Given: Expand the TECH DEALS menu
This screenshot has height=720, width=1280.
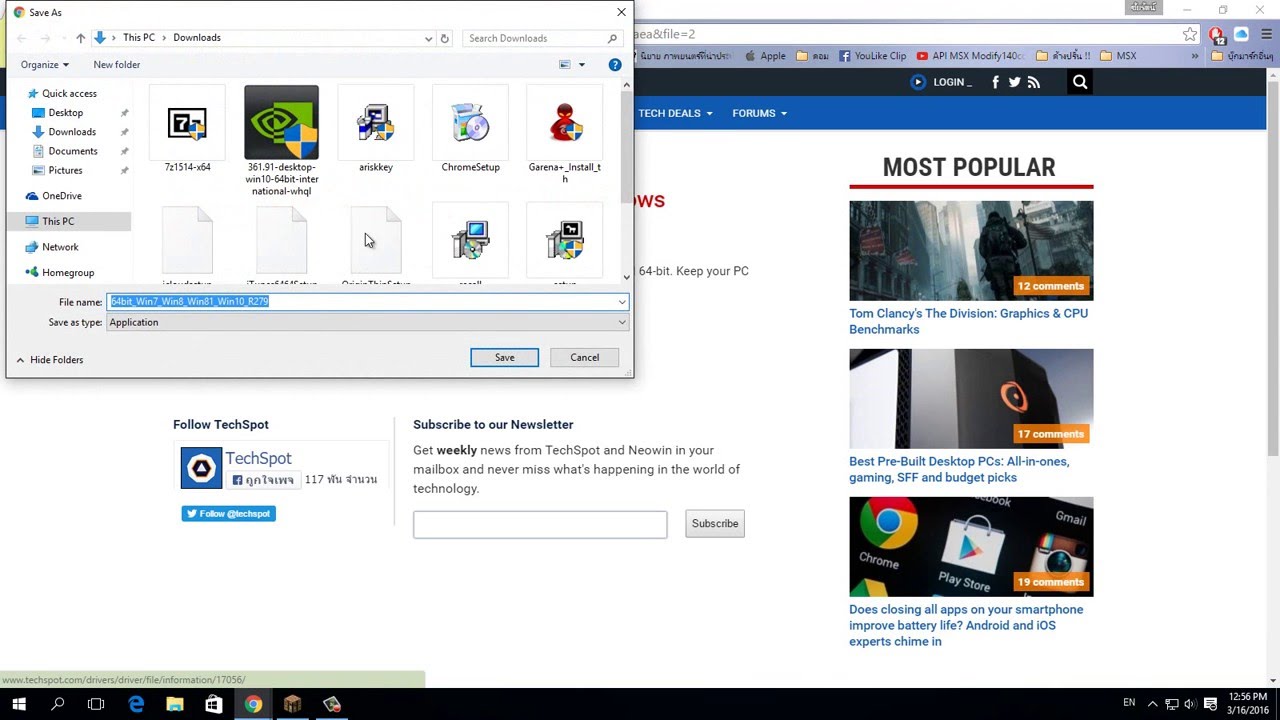Looking at the screenshot, I should click(675, 113).
